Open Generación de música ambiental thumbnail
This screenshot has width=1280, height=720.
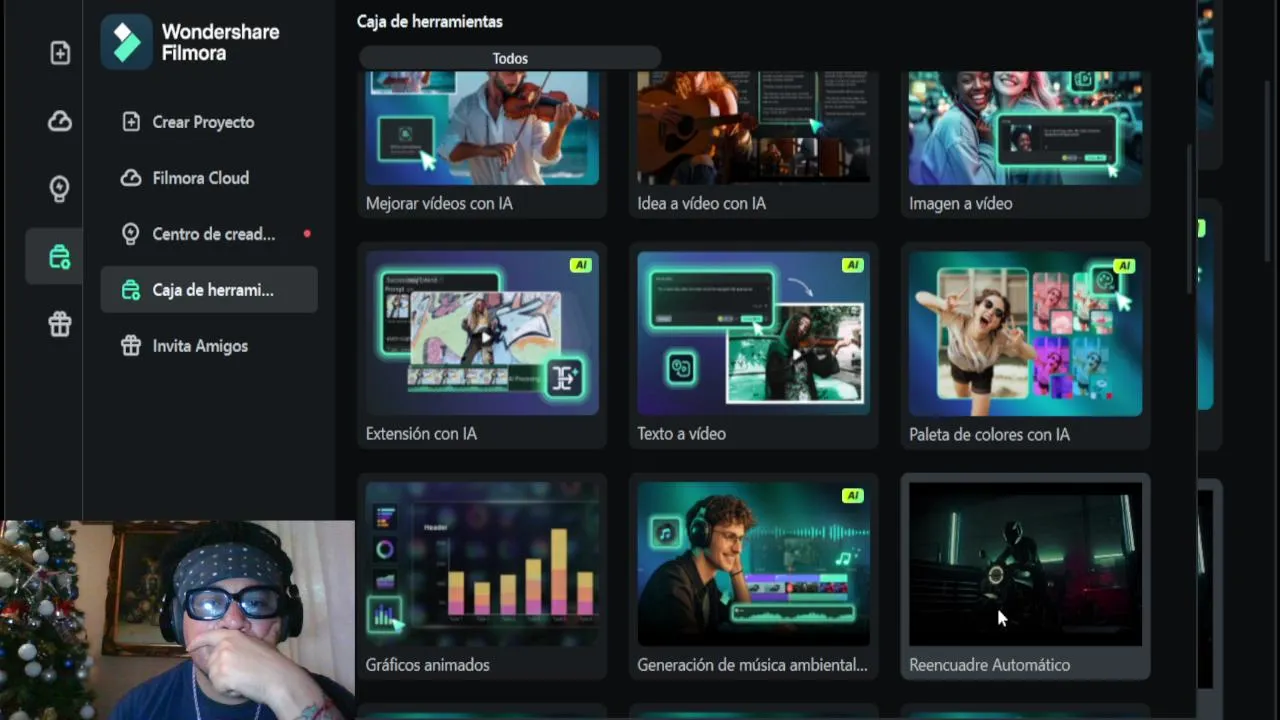point(754,564)
